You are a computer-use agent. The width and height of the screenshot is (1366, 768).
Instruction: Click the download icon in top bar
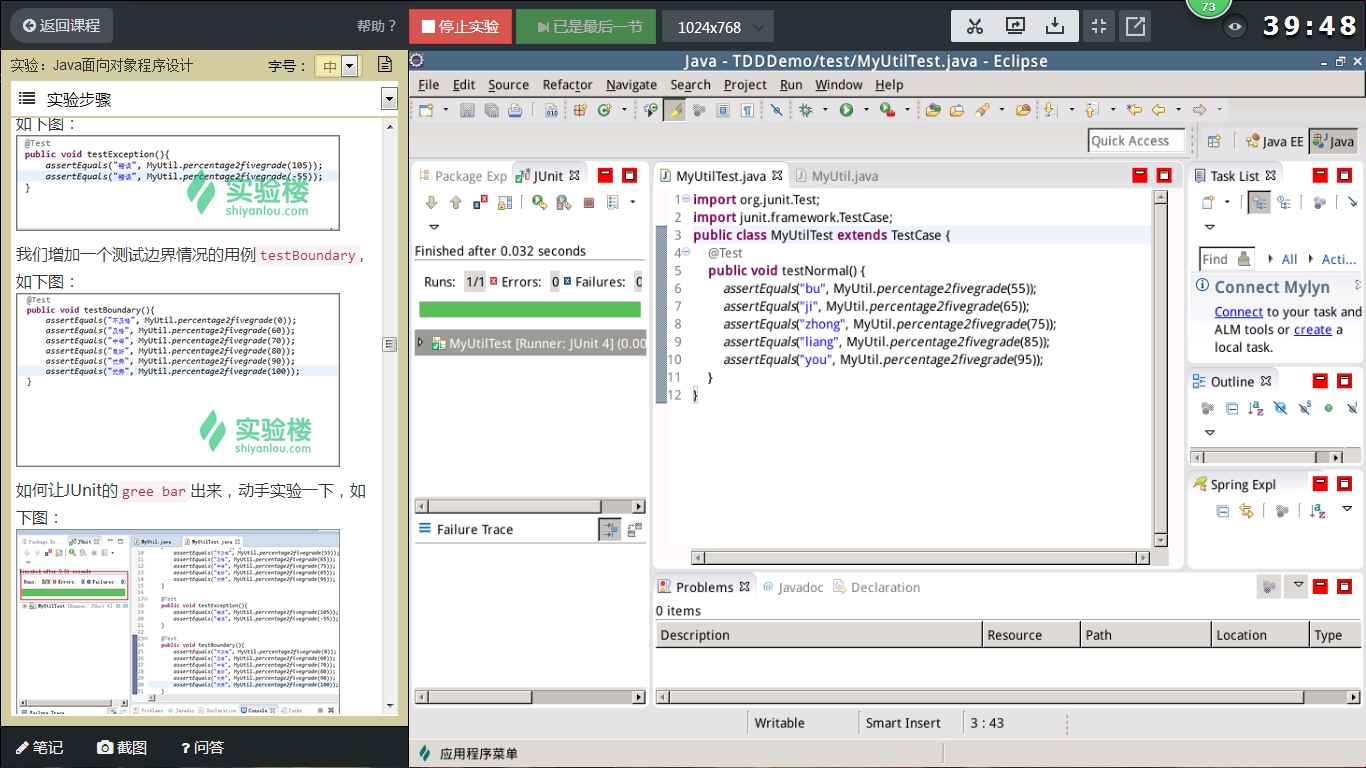[x=1055, y=27]
